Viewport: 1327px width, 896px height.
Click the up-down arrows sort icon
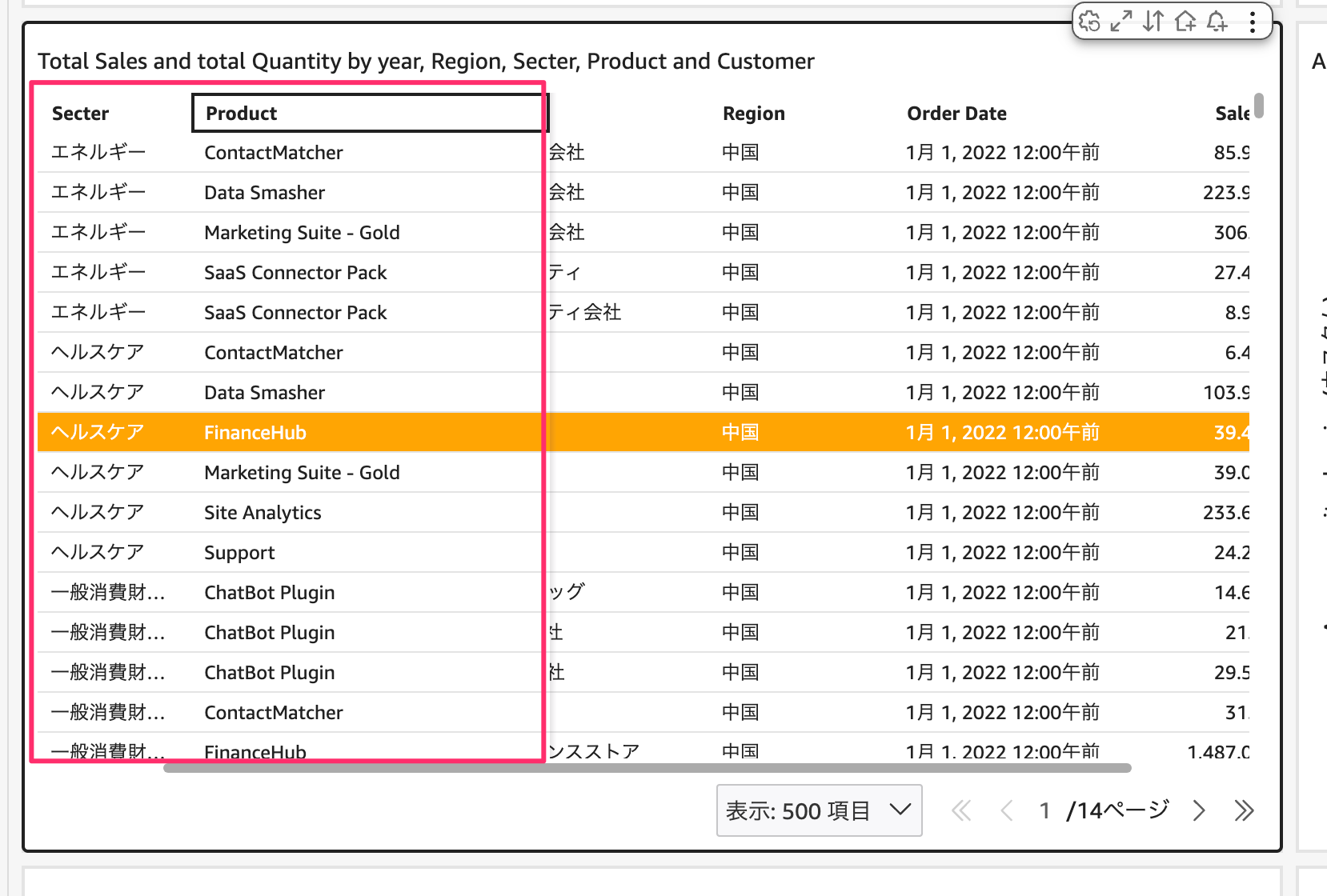click(1153, 22)
